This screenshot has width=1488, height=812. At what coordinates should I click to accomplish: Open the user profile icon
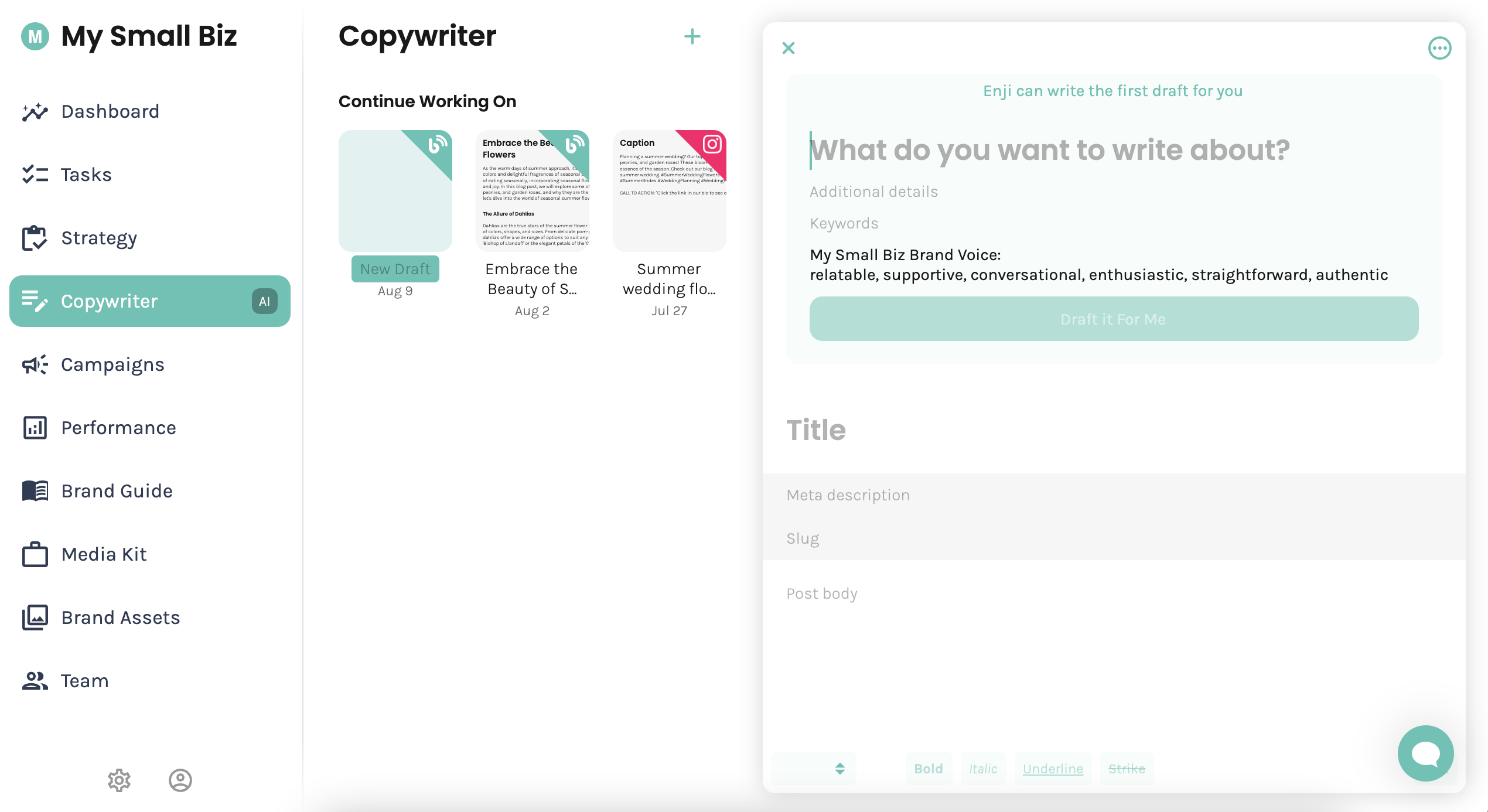[180, 780]
